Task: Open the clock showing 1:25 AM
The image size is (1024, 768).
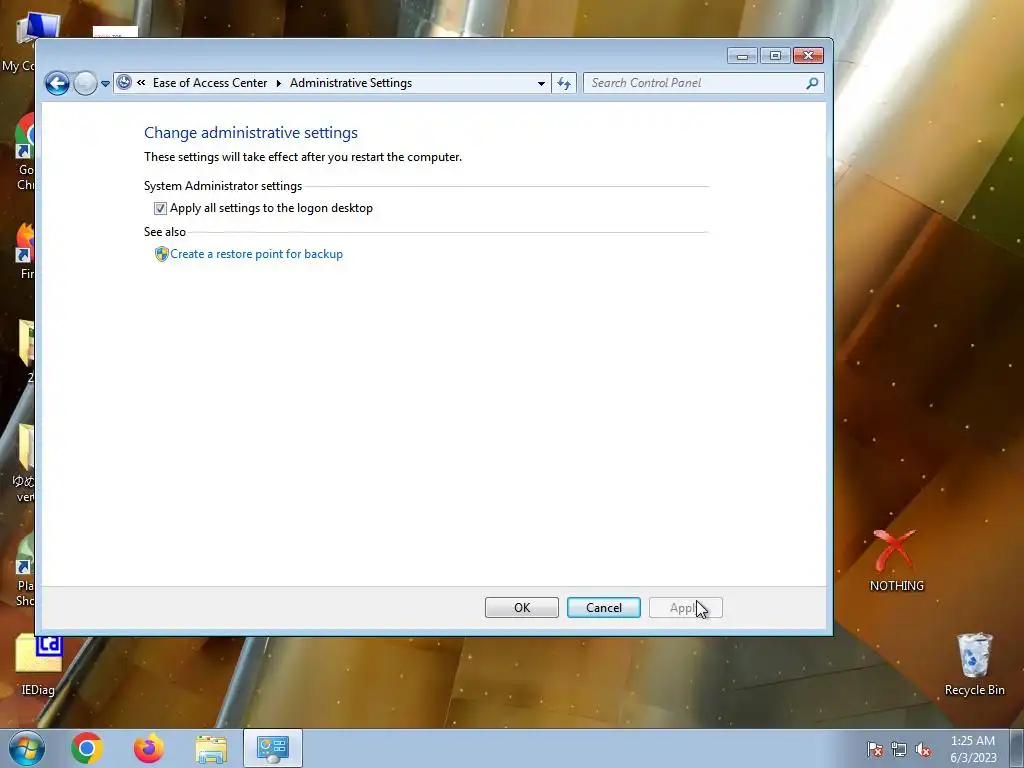Action: pos(973,749)
